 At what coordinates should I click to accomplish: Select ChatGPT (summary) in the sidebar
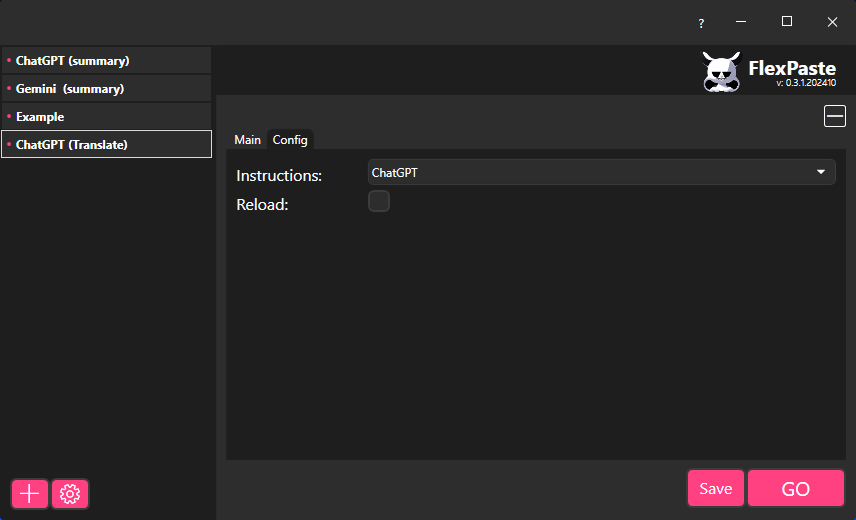click(106, 61)
